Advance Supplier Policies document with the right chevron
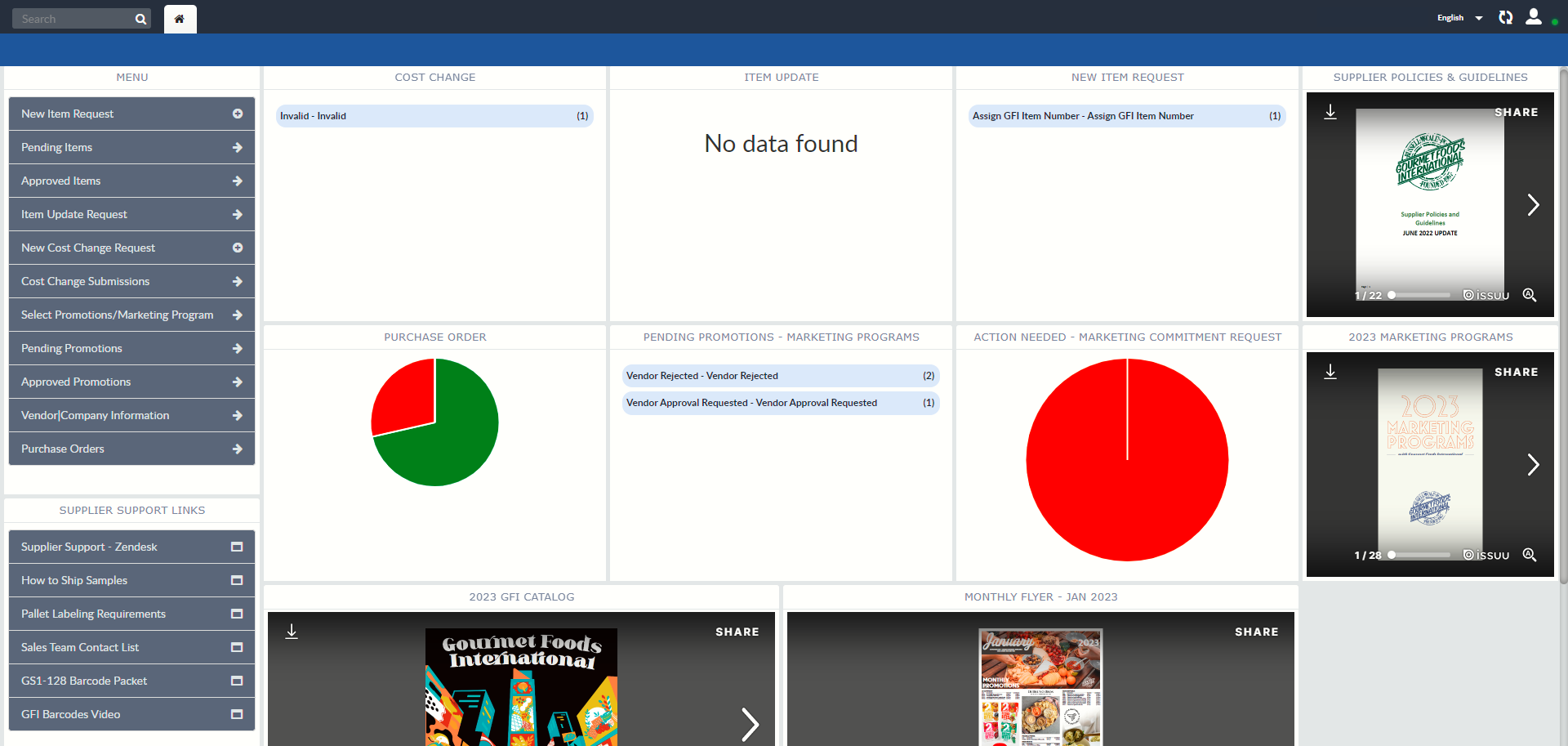1568x746 pixels. tap(1533, 205)
